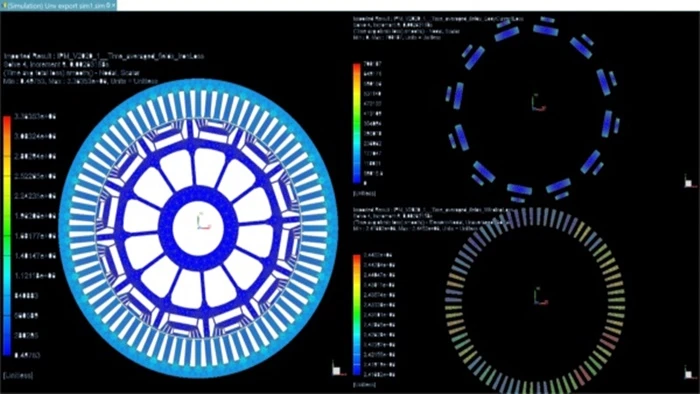Screen dimensions: 700x394
Task: Click the coordinate triad in the magnet loss view
Action: pos(538,103)
